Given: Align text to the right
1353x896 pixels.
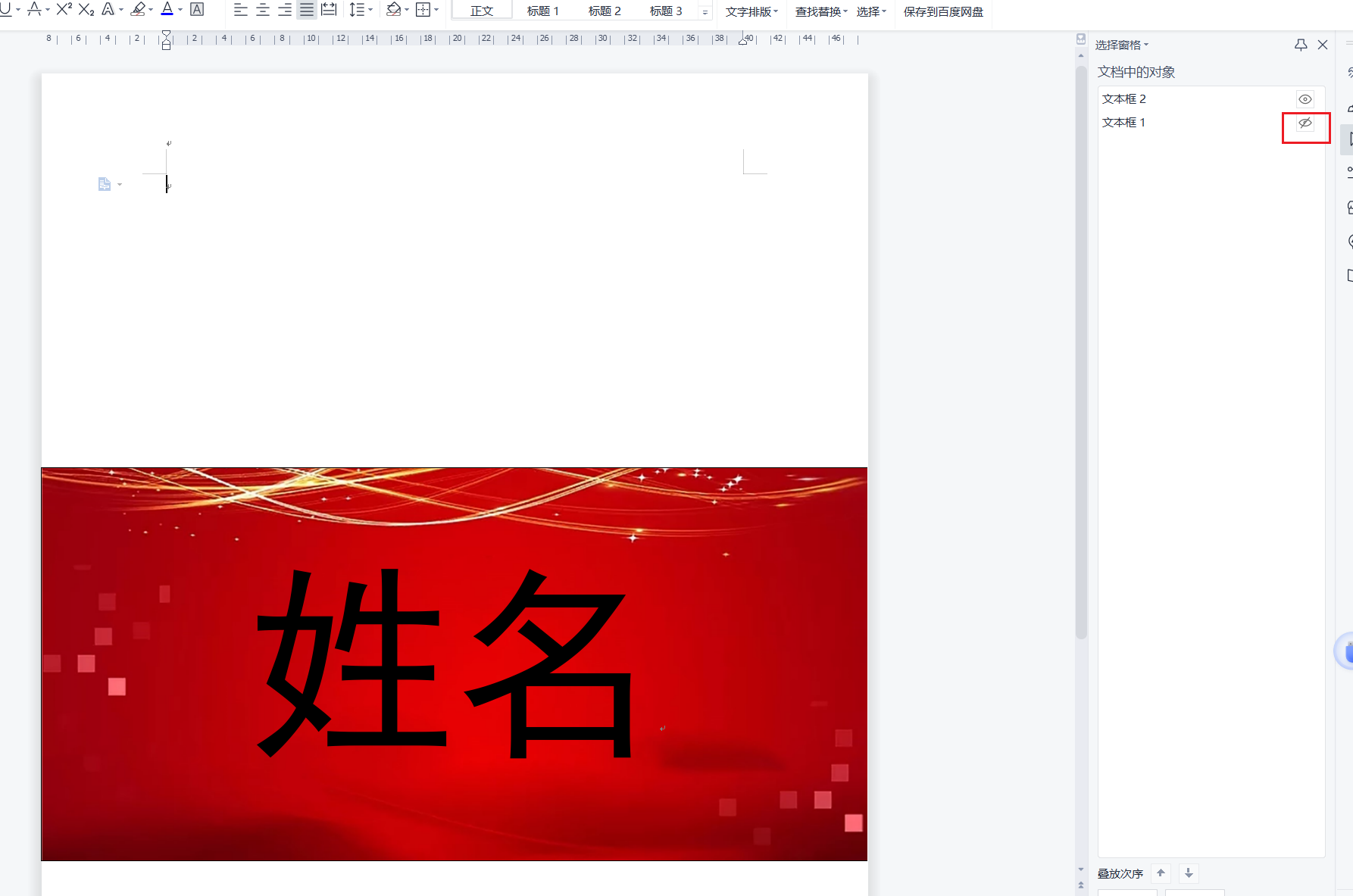Looking at the screenshot, I should tap(285, 10).
